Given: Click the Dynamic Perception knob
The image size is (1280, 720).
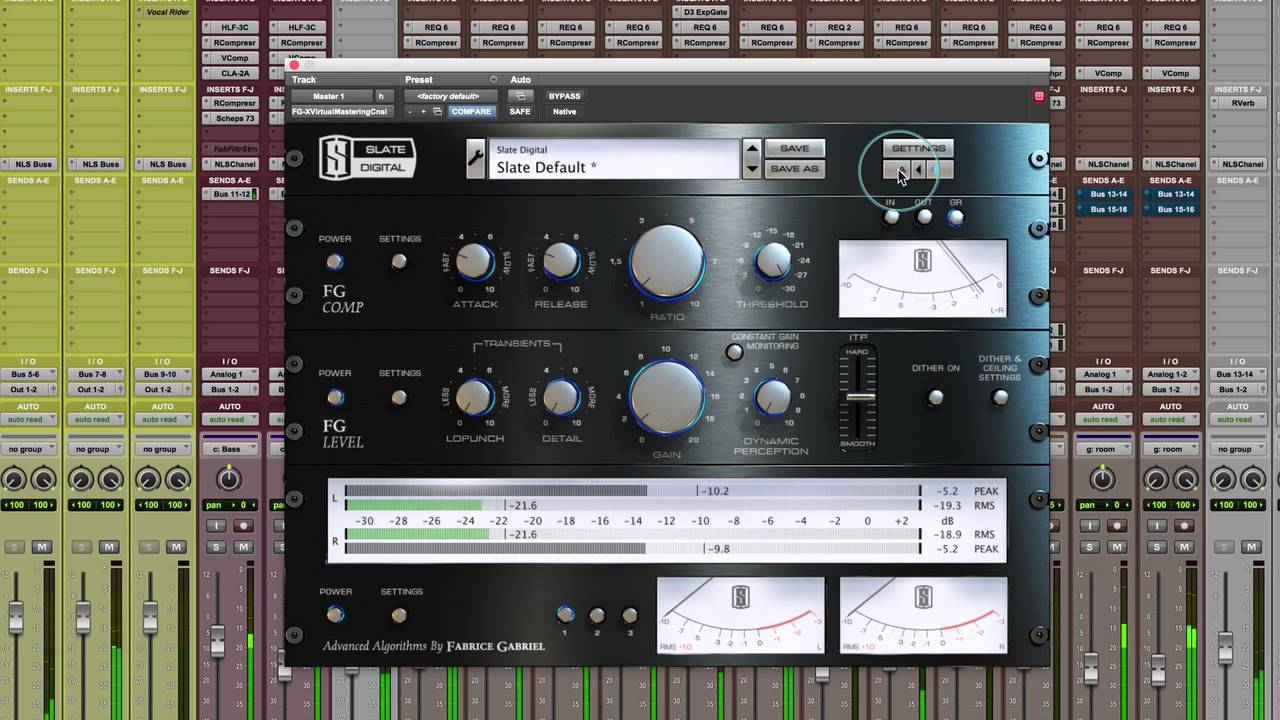Looking at the screenshot, I should pyautogui.click(x=772, y=396).
